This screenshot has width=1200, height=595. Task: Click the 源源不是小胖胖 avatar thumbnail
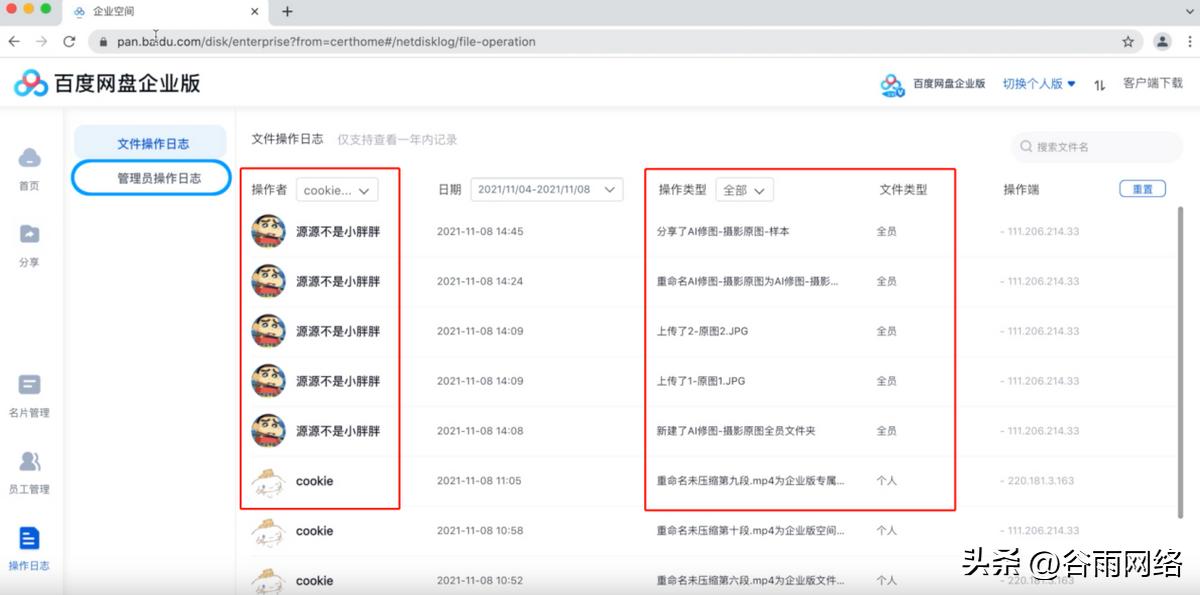click(x=267, y=231)
